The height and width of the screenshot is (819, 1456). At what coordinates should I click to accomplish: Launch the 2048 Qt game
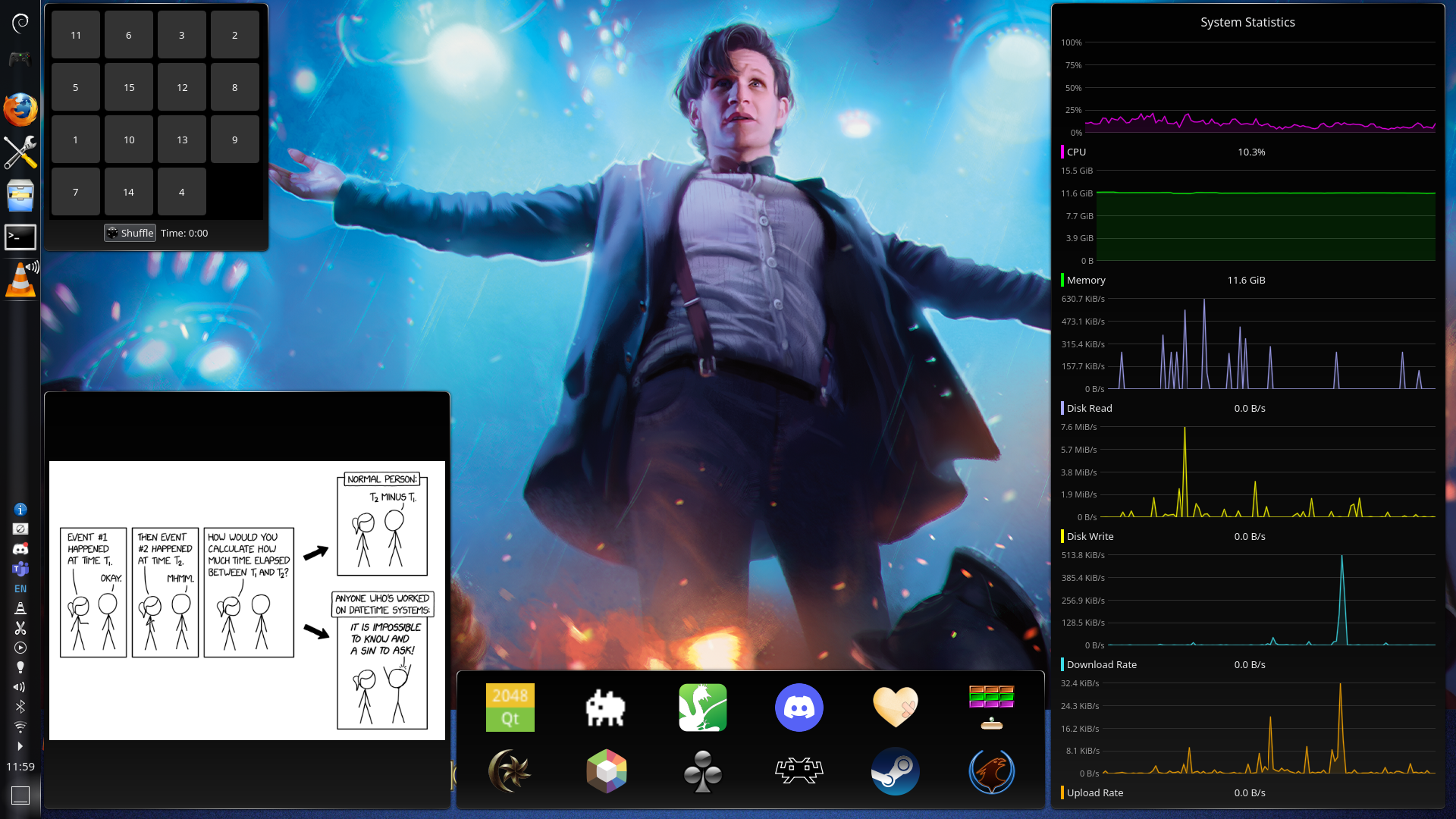pyautogui.click(x=510, y=707)
